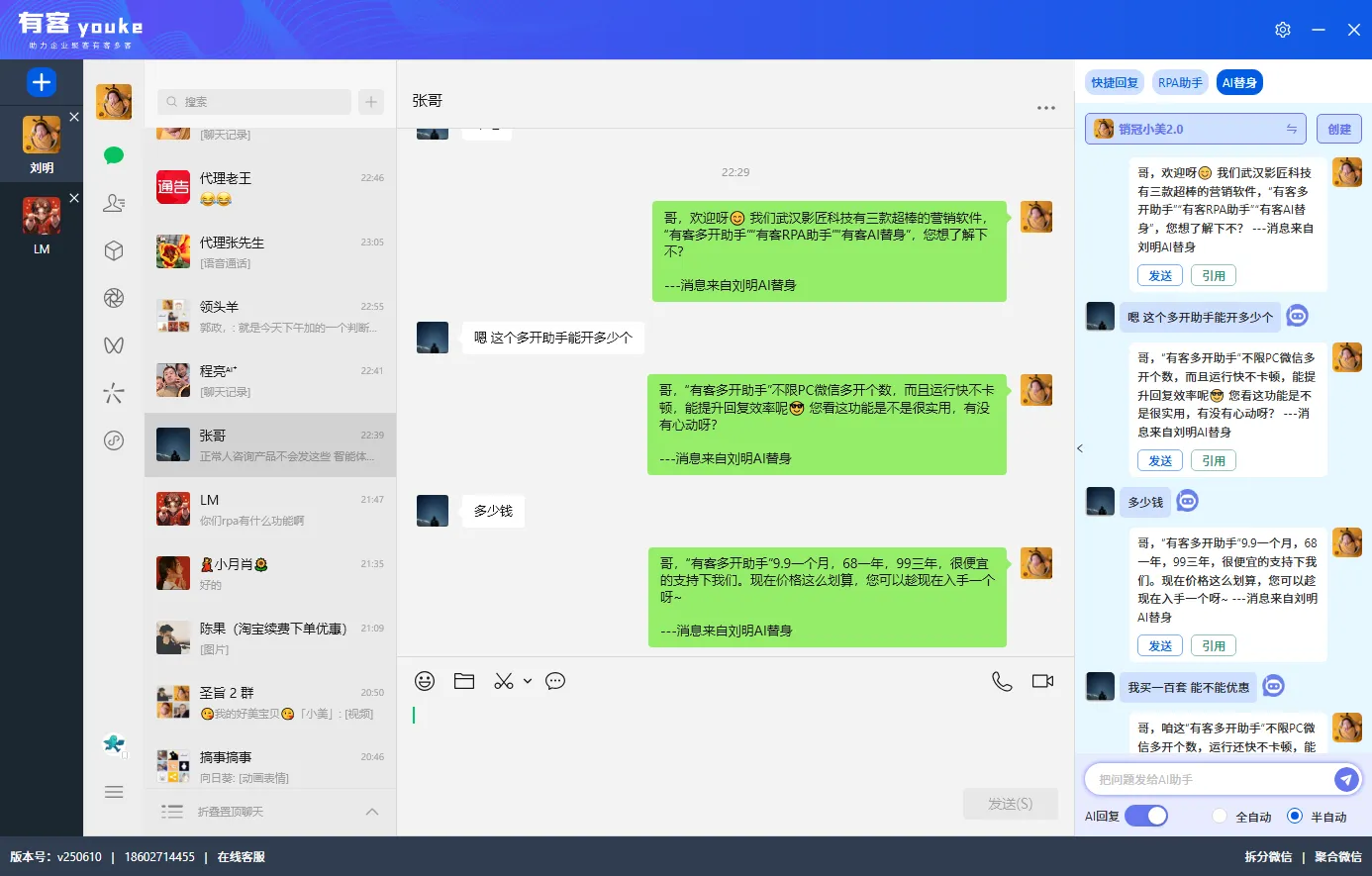Viewport: 1372px width, 876px height.
Task: Select the 半自动 radio button
Action: point(1295,816)
